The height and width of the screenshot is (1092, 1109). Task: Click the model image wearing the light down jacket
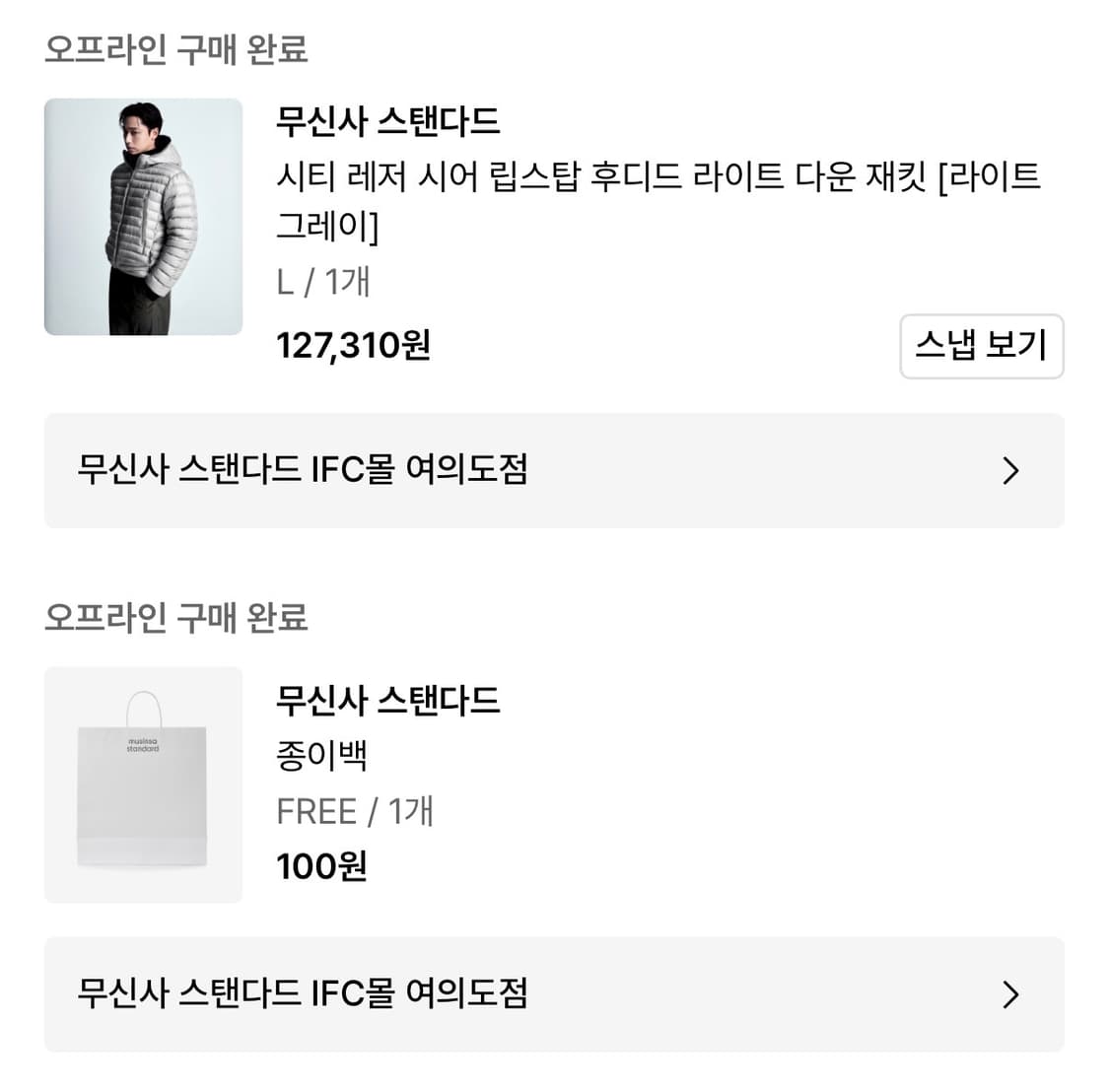tap(142, 217)
